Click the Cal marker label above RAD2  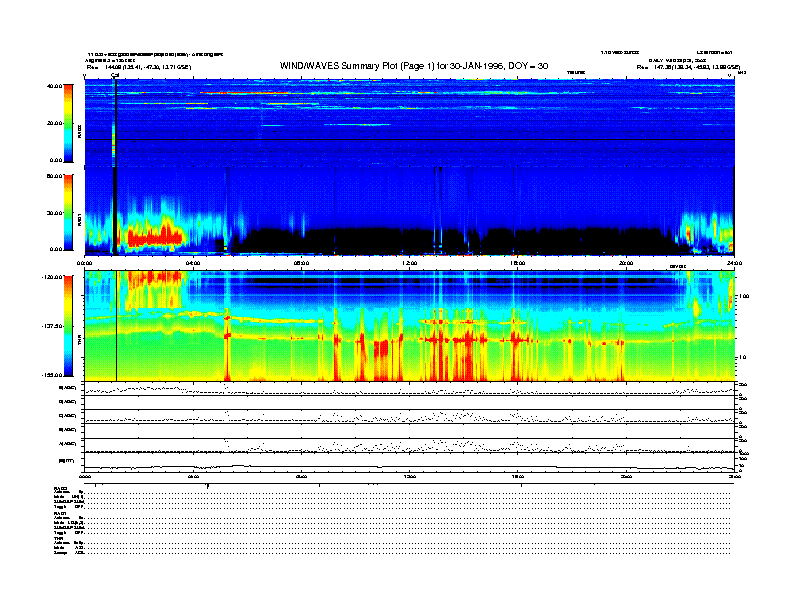115,75
